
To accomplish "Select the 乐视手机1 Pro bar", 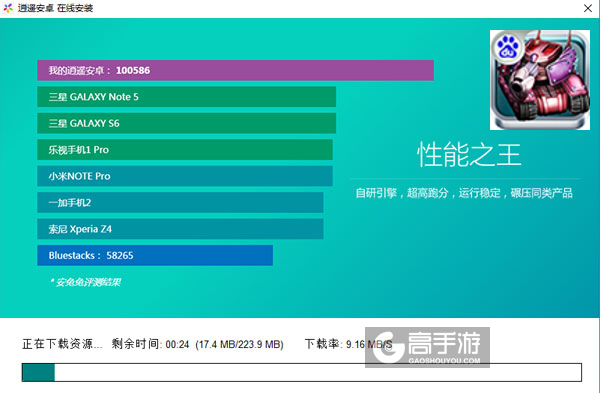I will 185,150.
